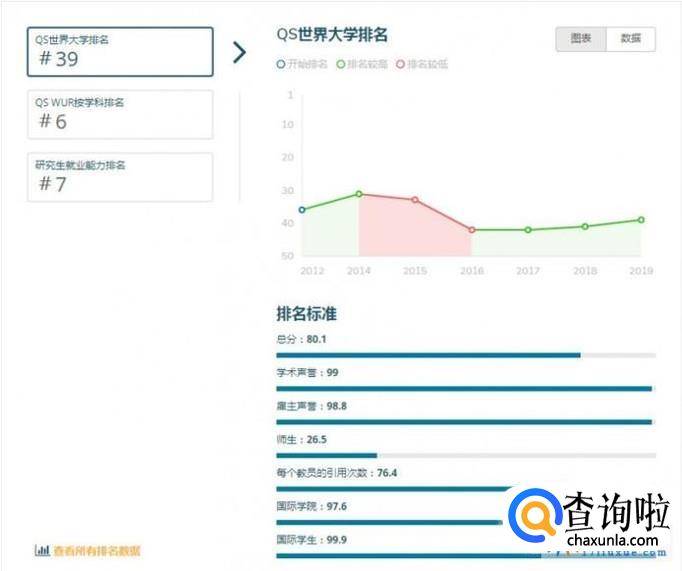Click the QS世界大学排名 chart title

[x=332, y=35]
